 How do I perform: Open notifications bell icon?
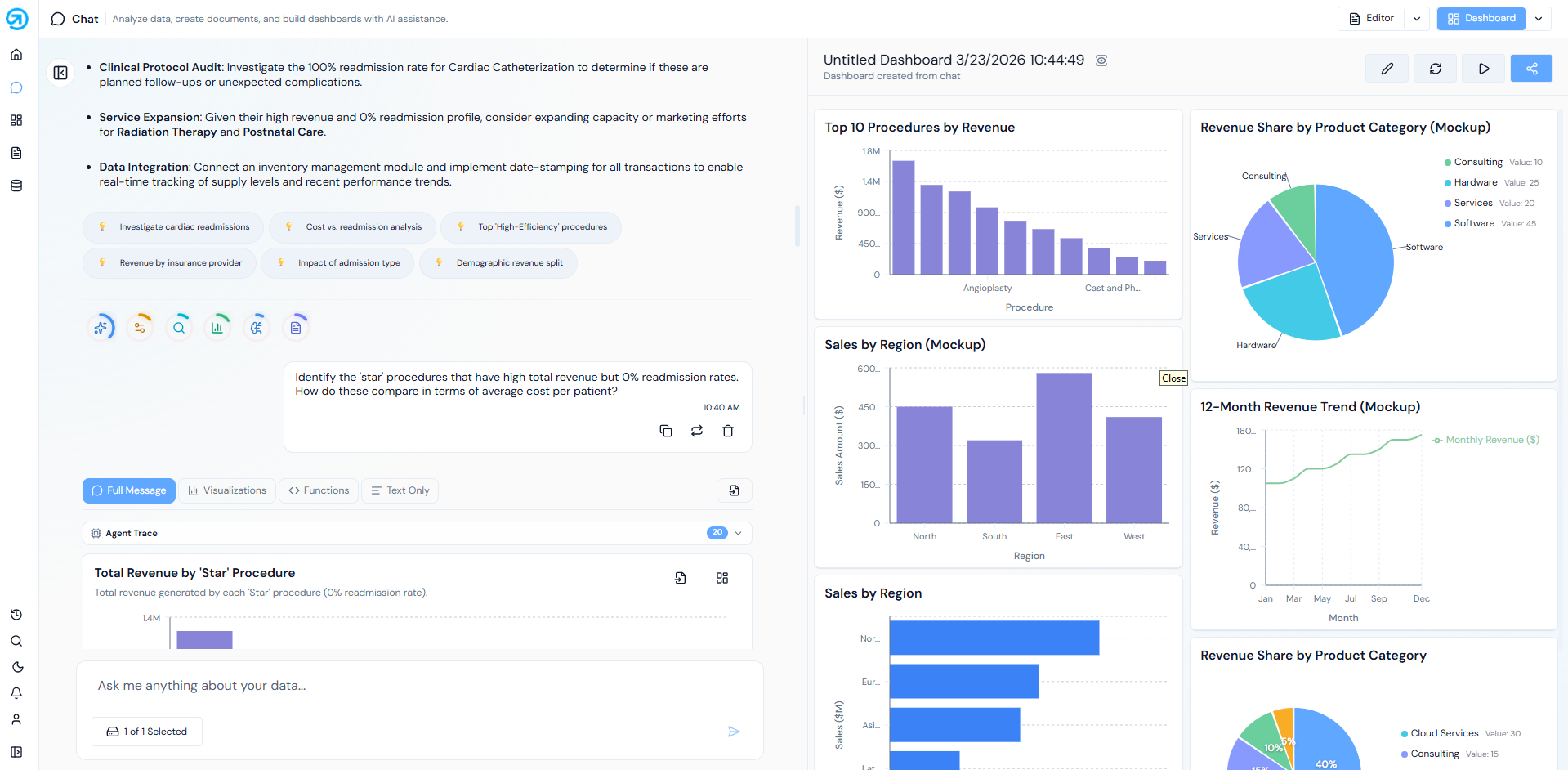(x=16, y=693)
